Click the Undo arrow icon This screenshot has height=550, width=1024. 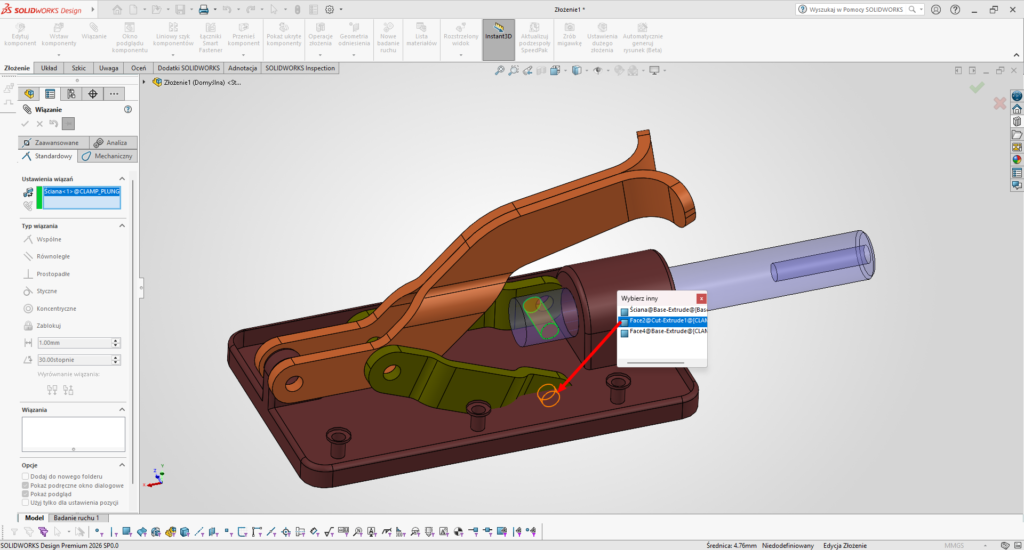(227, 10)
